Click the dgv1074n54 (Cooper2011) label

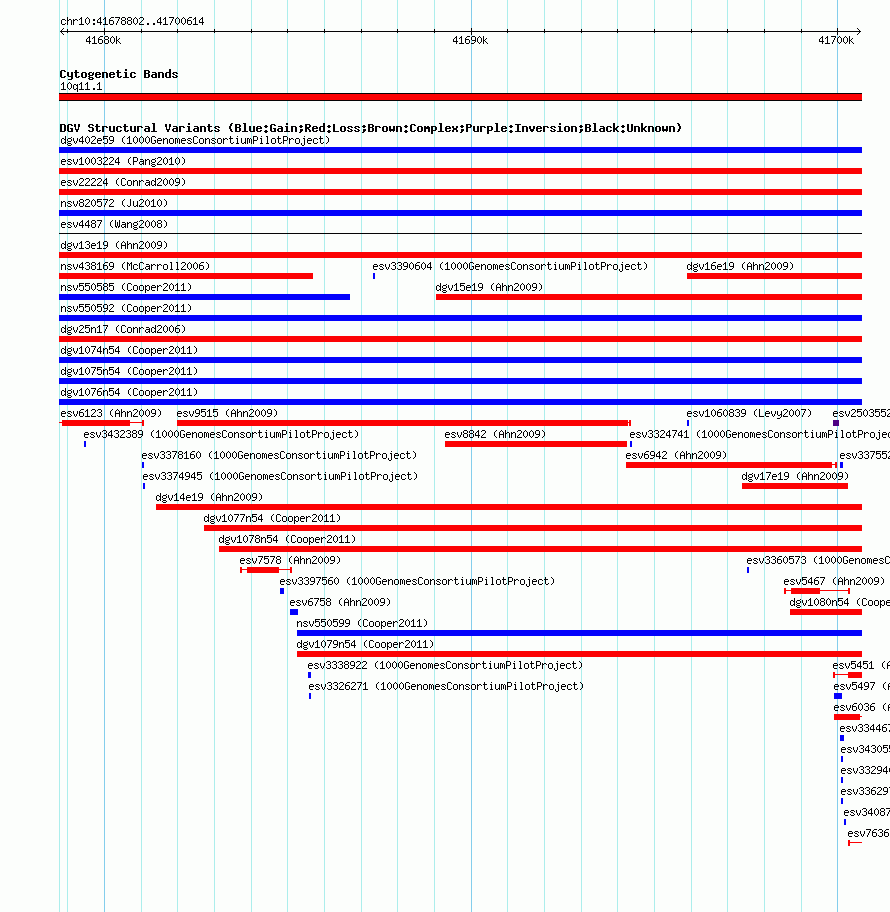point(129,350)
